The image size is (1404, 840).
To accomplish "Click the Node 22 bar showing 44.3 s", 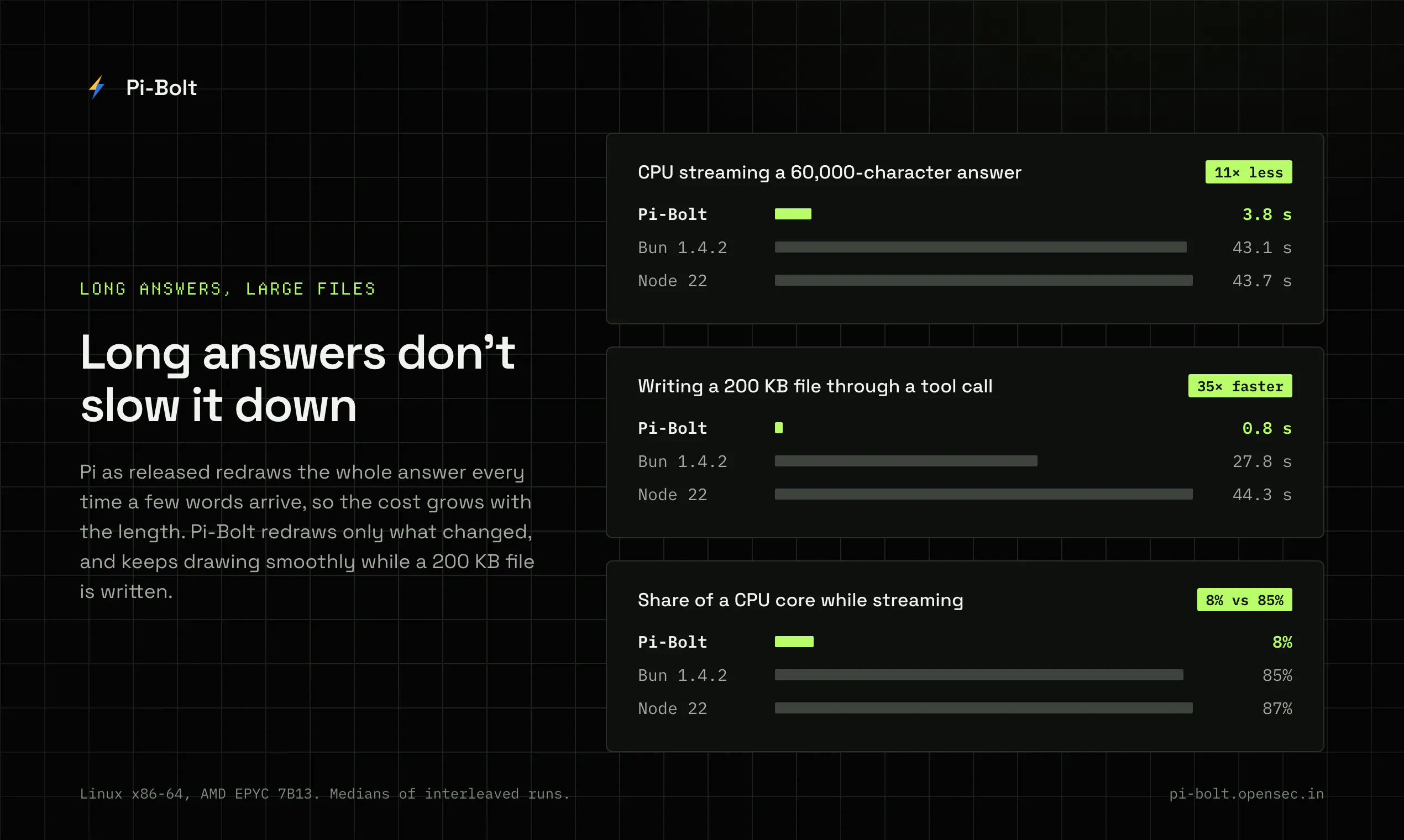I will click(x=983, y=494).
